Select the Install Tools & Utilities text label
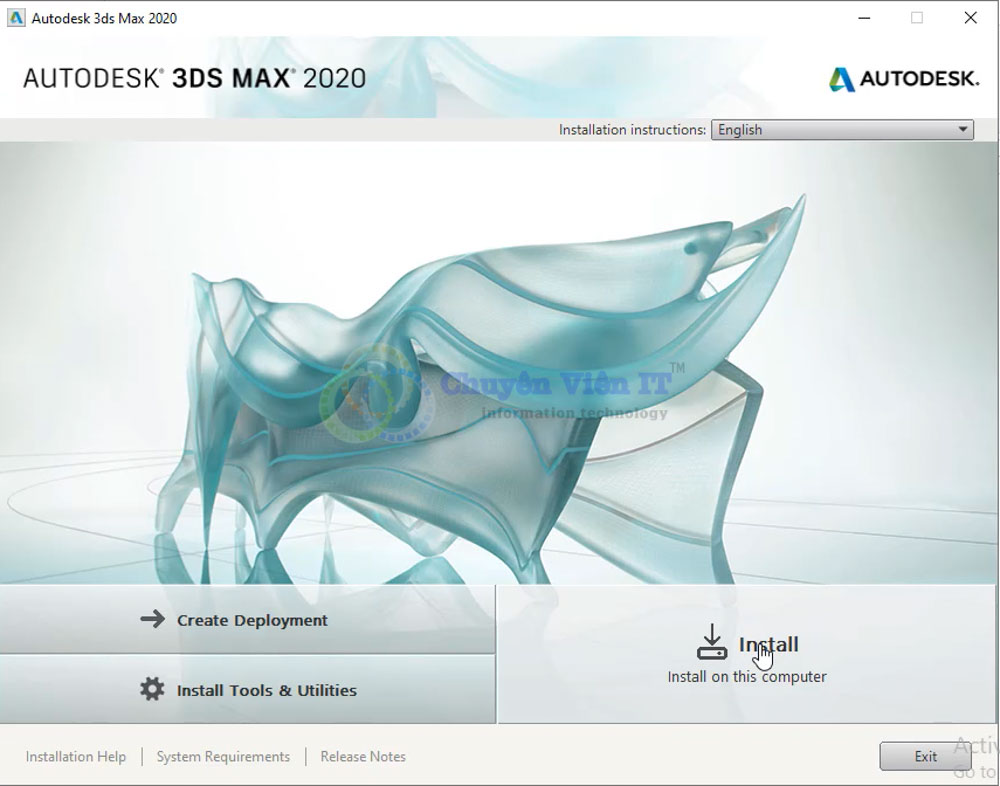 (x=265, y=690)
